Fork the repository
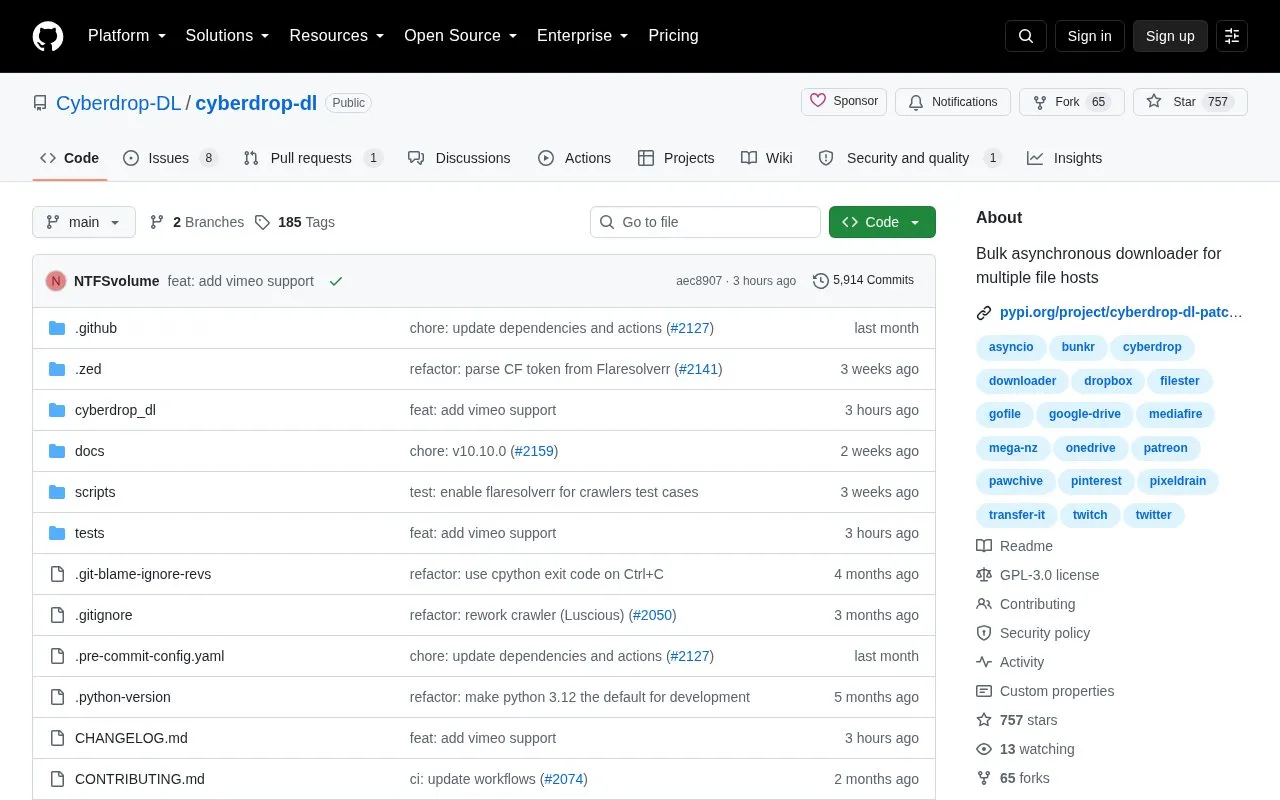The image size is (1280, 800). point(1072,102)
